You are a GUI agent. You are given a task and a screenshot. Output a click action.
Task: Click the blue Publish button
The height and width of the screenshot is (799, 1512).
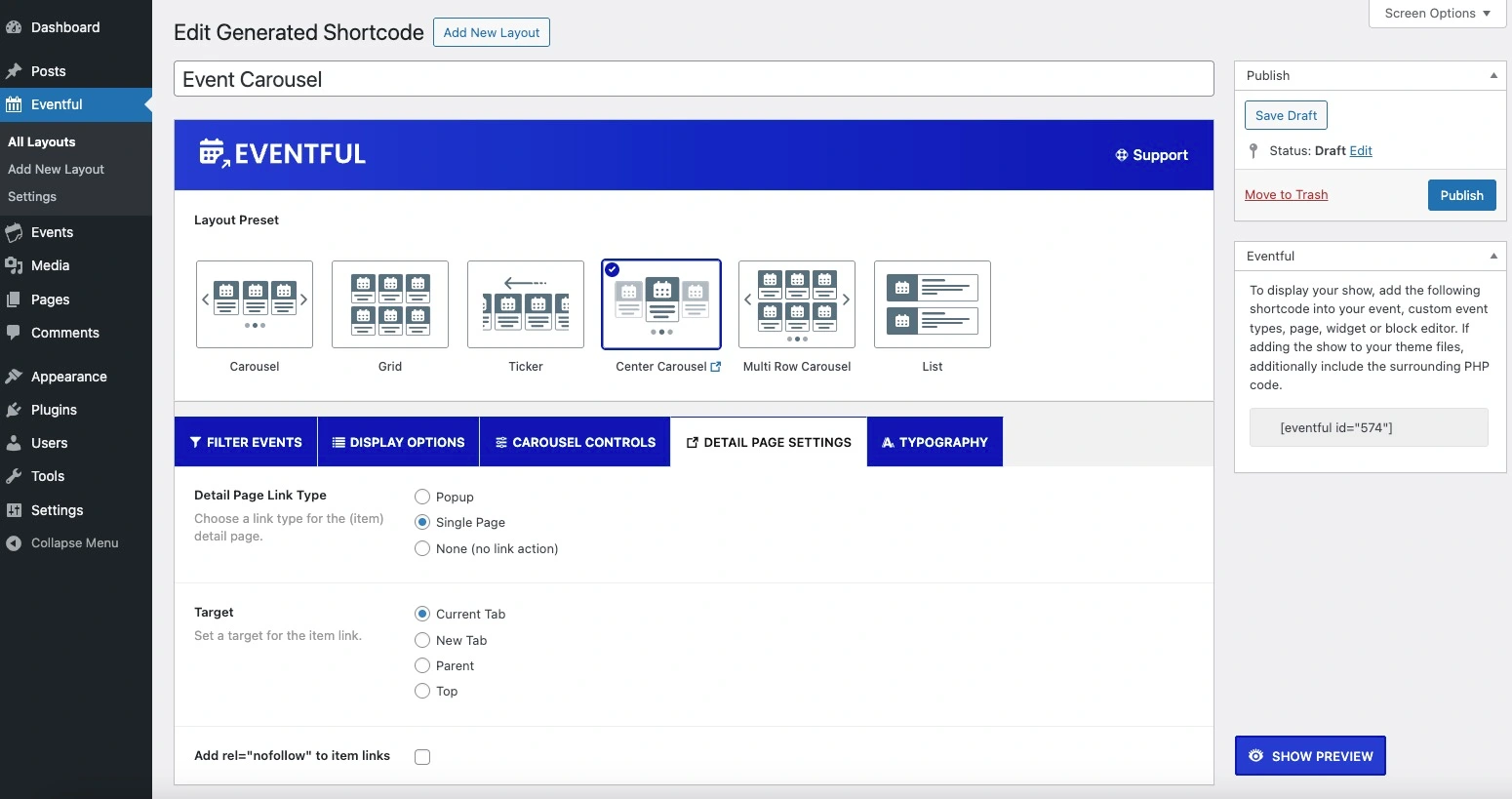click(x=1461, y=195)
